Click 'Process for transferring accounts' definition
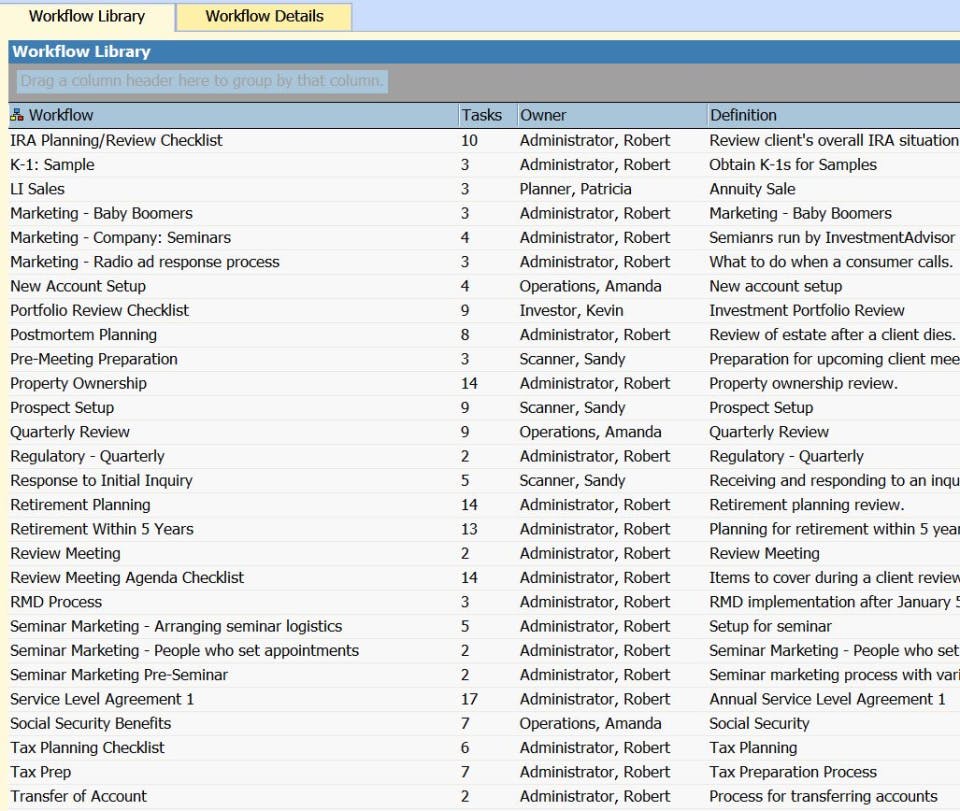Image resolution: width=960 pixels, height=811 pixels. 823,796
